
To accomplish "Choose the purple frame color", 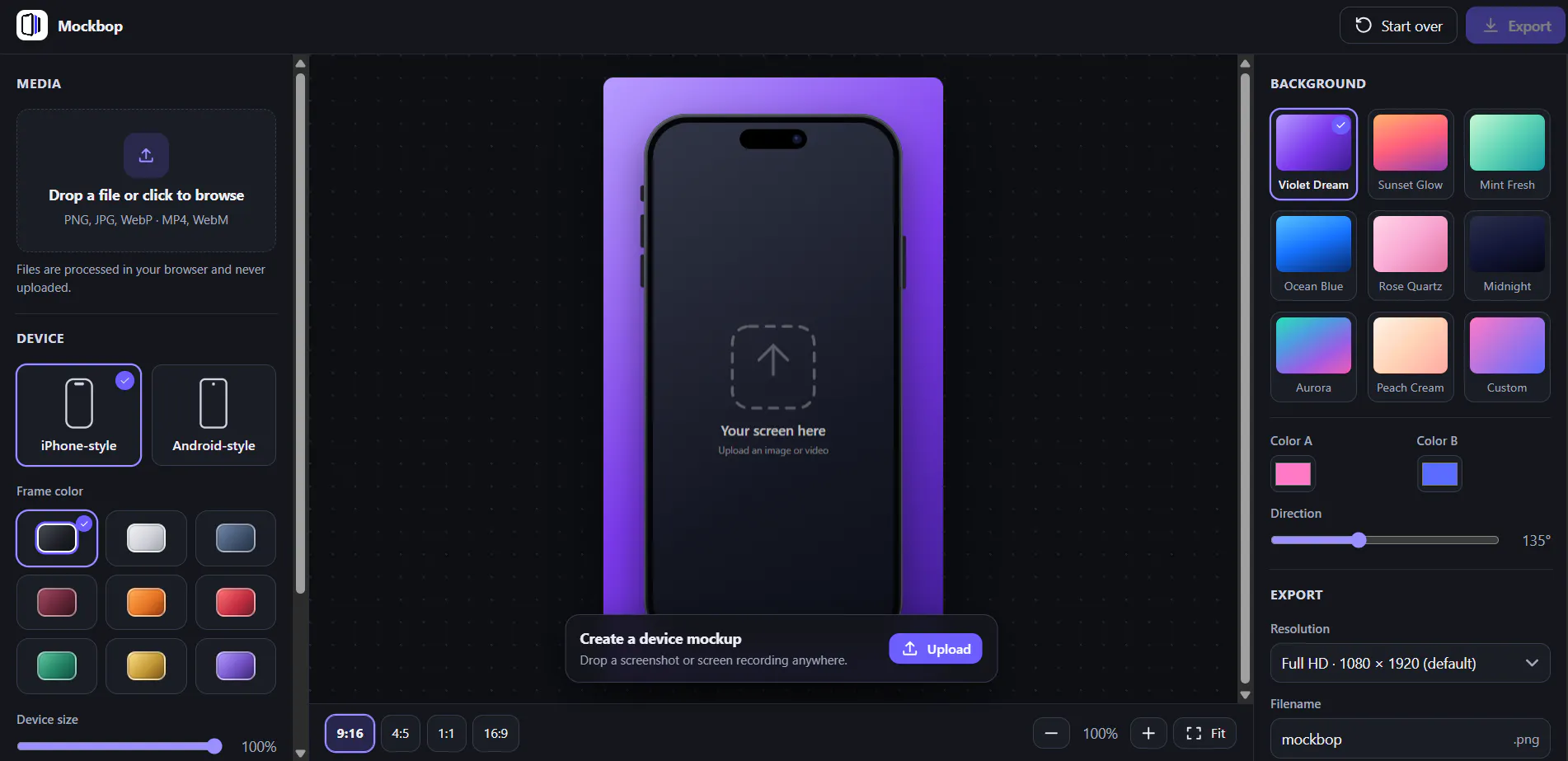I will [236, 665].
